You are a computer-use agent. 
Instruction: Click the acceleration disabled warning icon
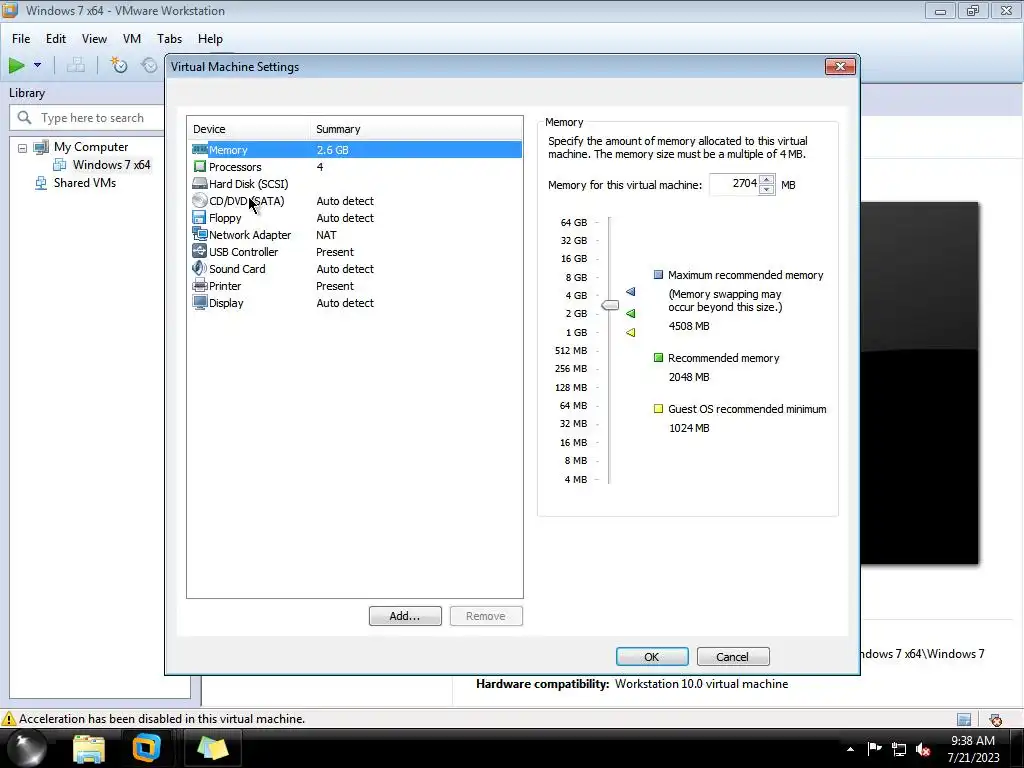pos(8,719)
